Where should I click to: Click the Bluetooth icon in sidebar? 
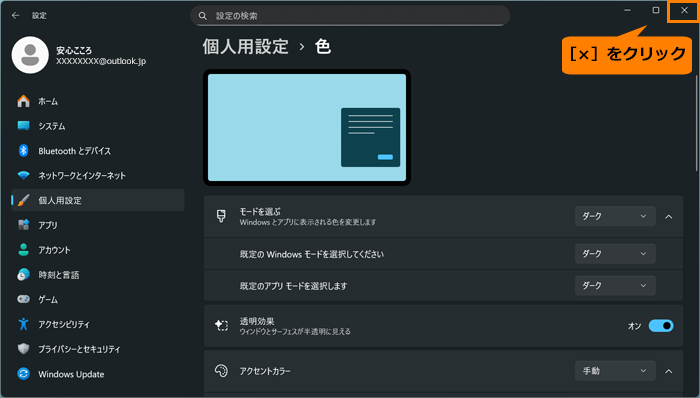coord(24,151)
